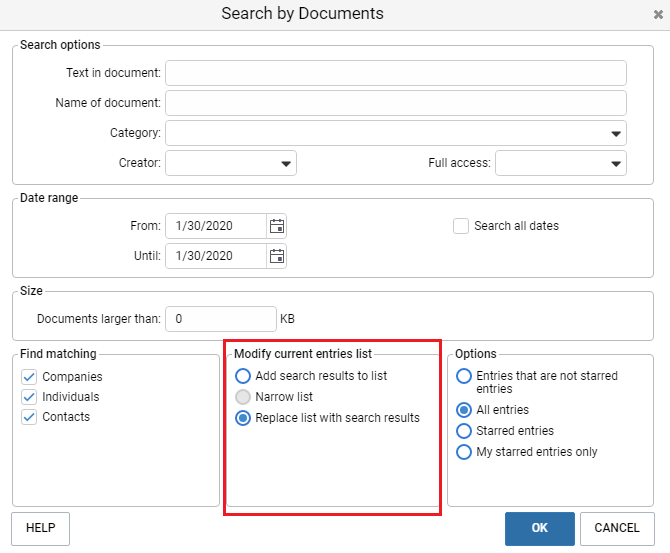Select the All entries option
Image resolution: width=670 pixels, height=553 pixels.
464,410
